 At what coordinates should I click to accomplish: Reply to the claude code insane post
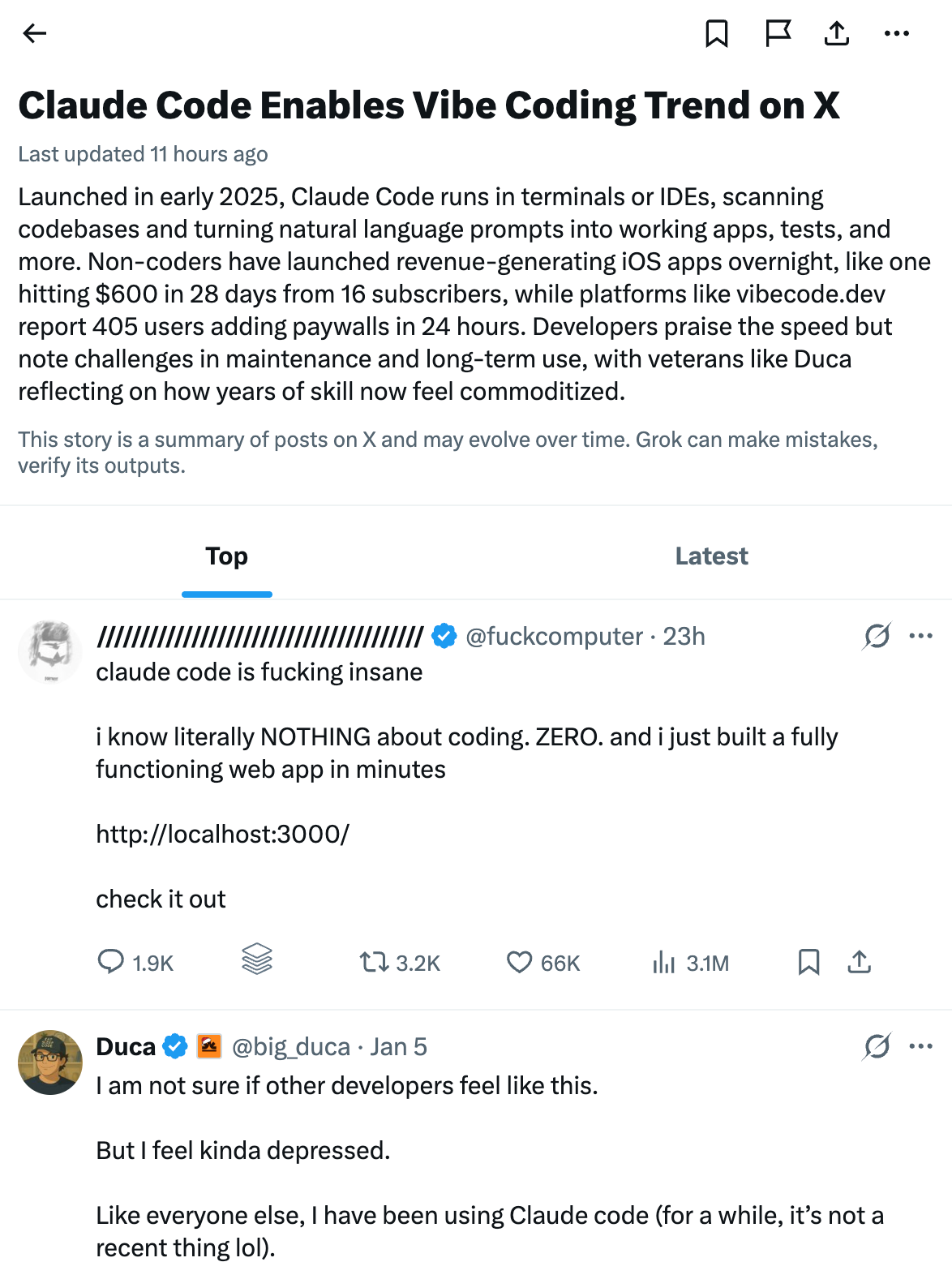(x=111, y=962)
